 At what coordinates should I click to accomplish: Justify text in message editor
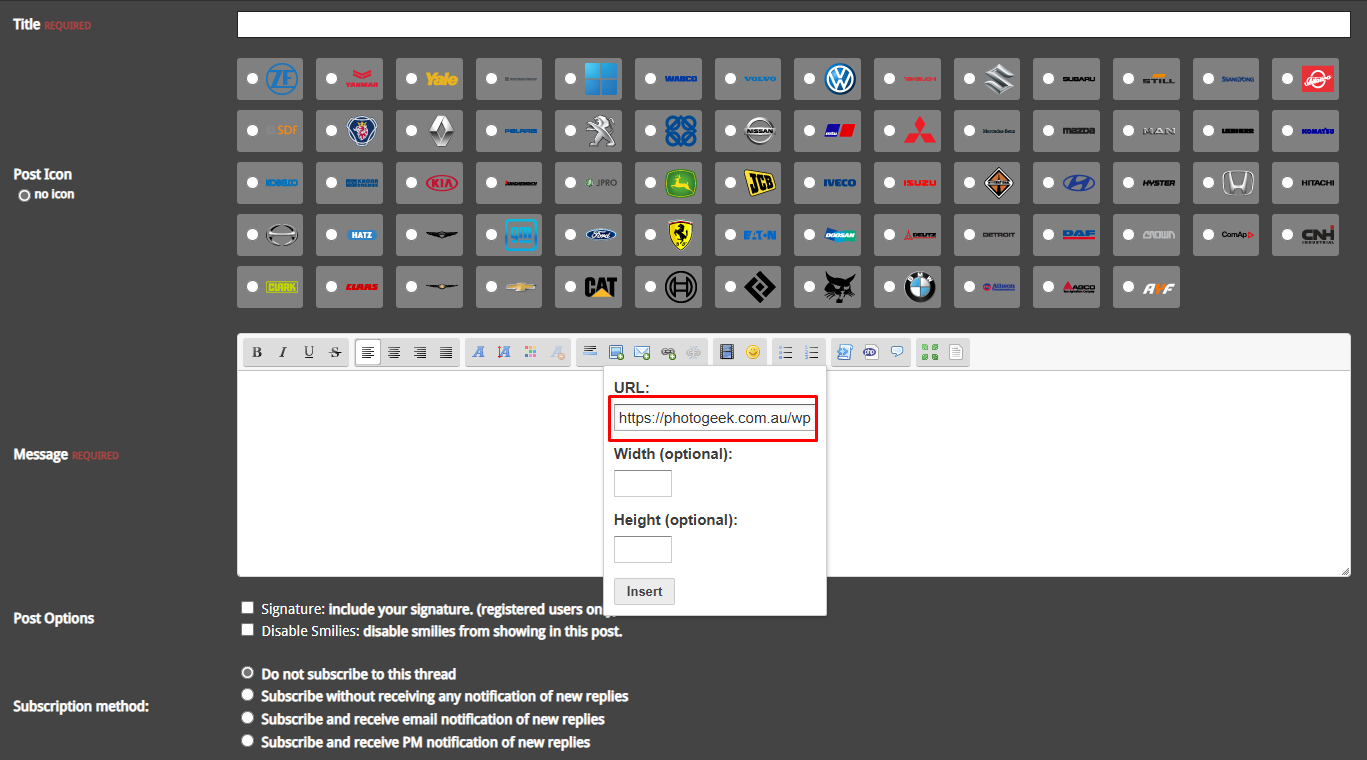tap(446, 352)
